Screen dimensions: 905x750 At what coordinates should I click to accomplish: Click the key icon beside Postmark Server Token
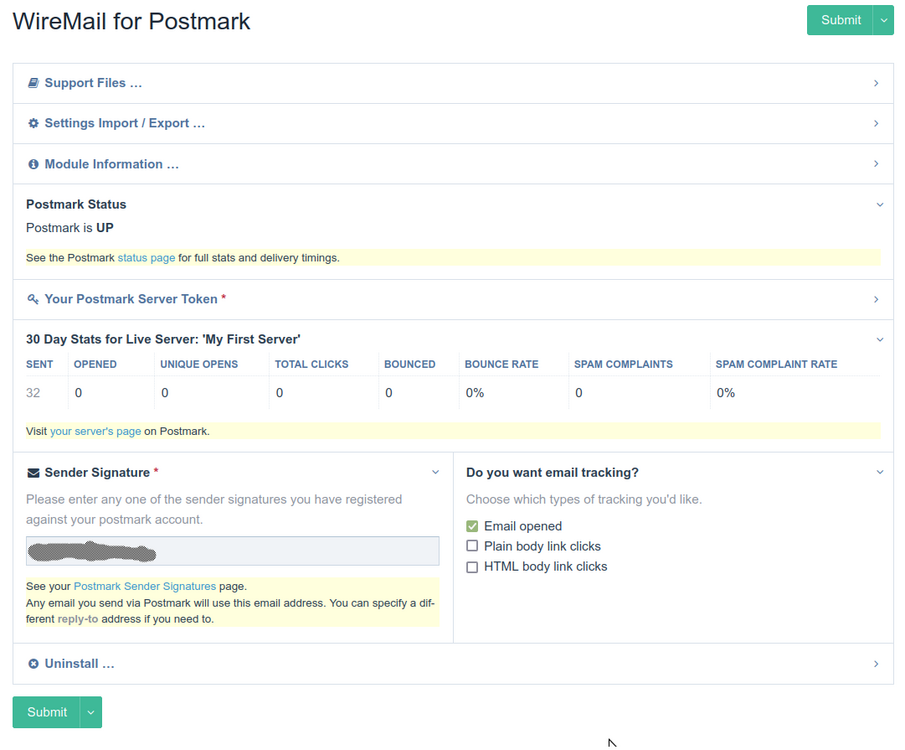tap(33, 299)
